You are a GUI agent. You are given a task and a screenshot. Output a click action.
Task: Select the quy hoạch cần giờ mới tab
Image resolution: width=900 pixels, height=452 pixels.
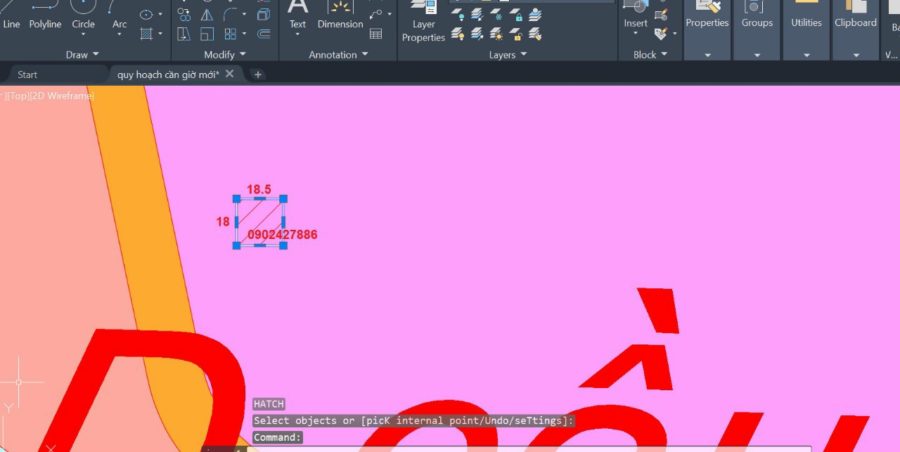pos(168,75)
